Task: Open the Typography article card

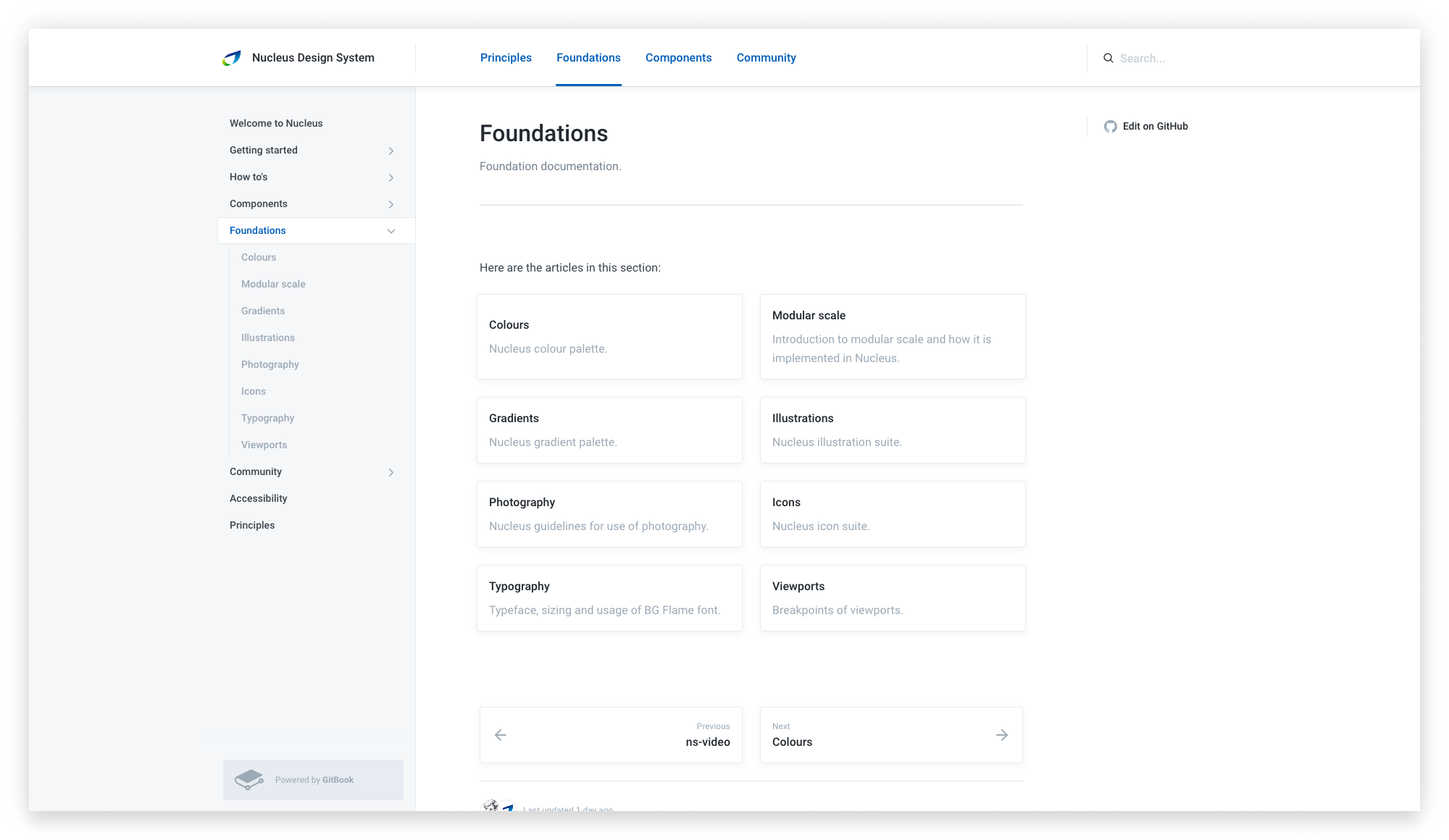Action: pos(609,598)
